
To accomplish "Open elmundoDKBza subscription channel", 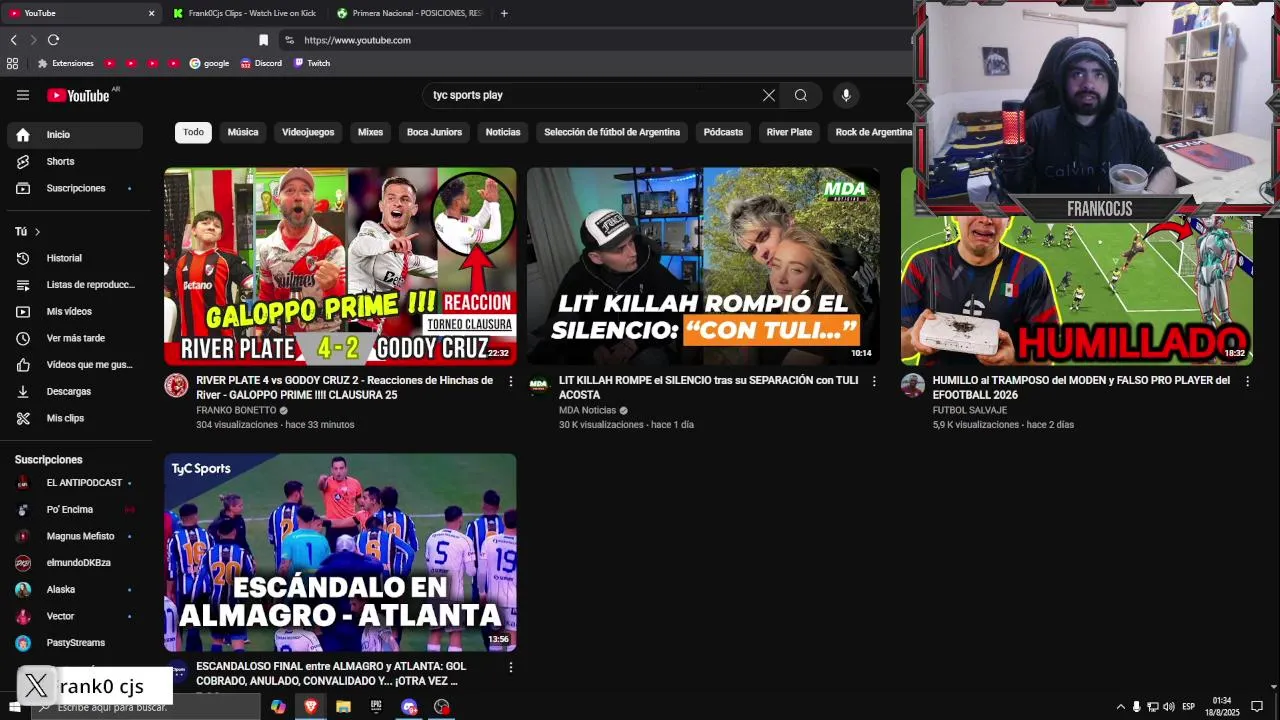I will point(74,563).
